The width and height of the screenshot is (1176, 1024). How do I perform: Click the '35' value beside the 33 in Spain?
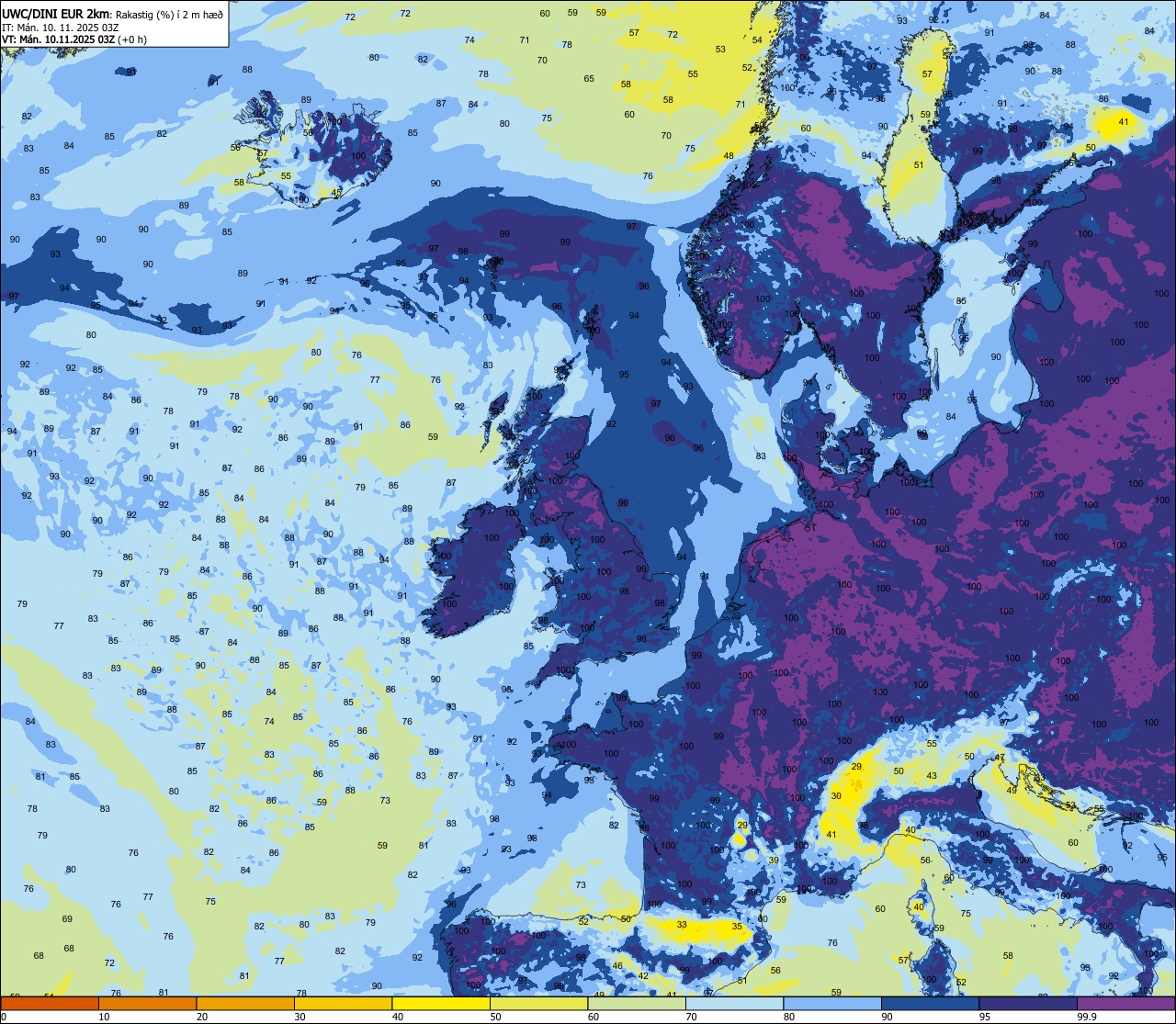coord(737,927)
